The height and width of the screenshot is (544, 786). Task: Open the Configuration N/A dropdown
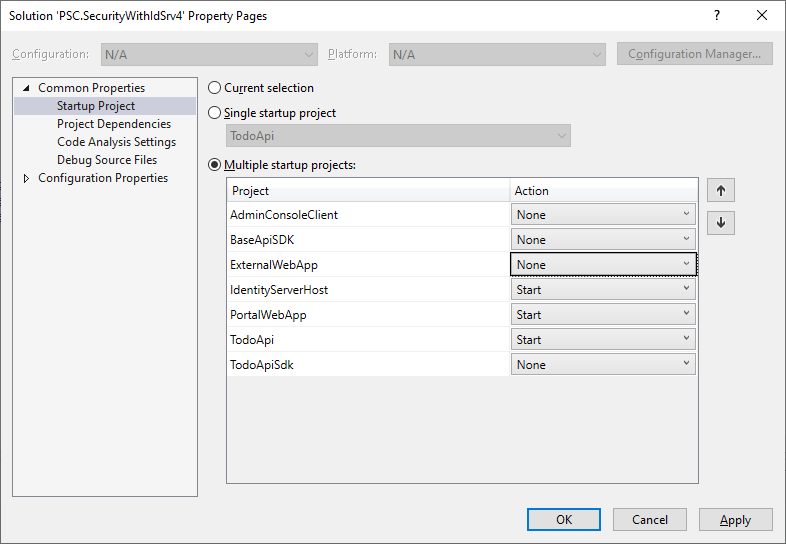click(x=209, y=54)
